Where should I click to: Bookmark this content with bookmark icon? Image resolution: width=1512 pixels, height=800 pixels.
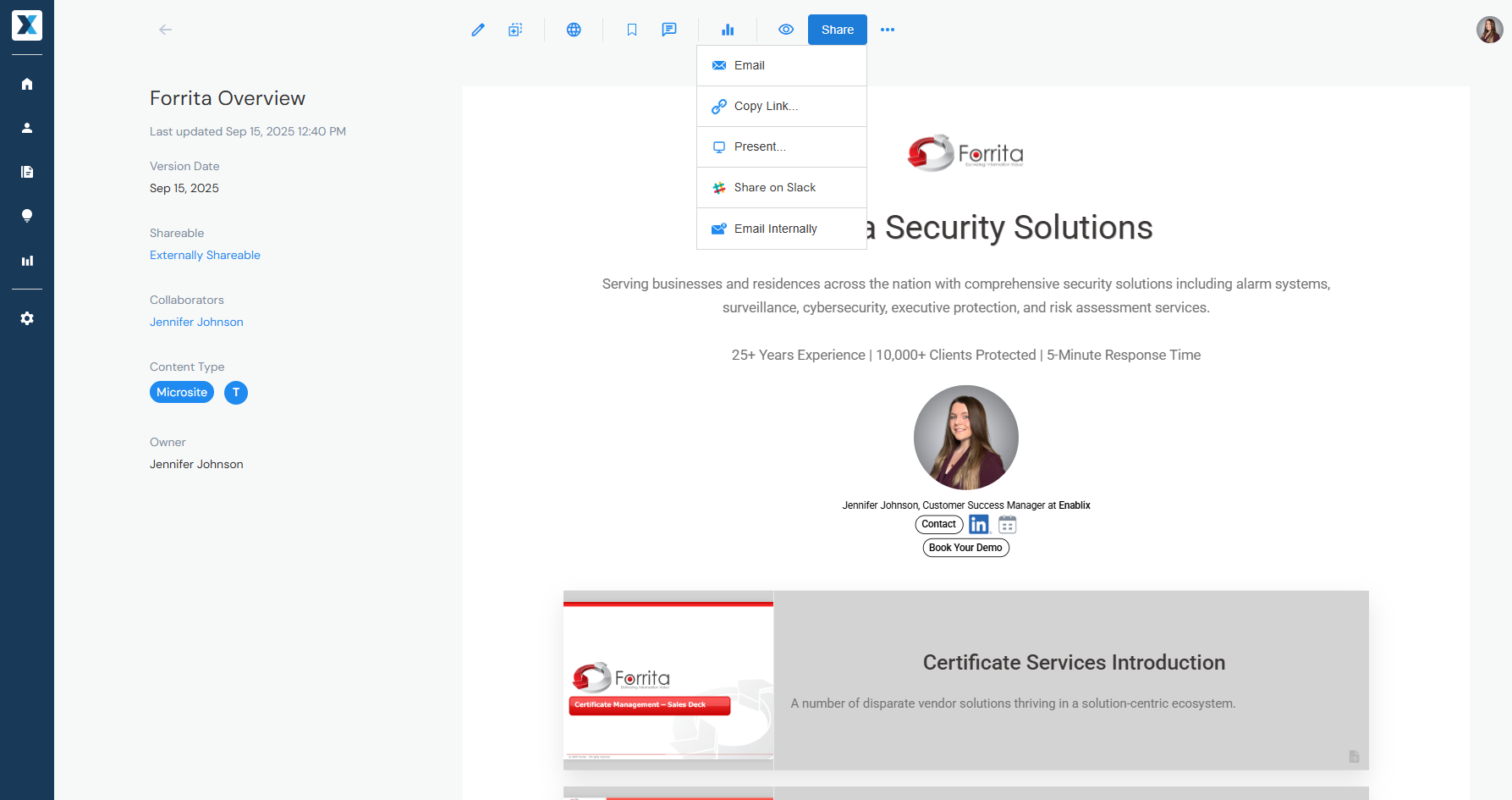pyautogui.click(x=632, y=30)
